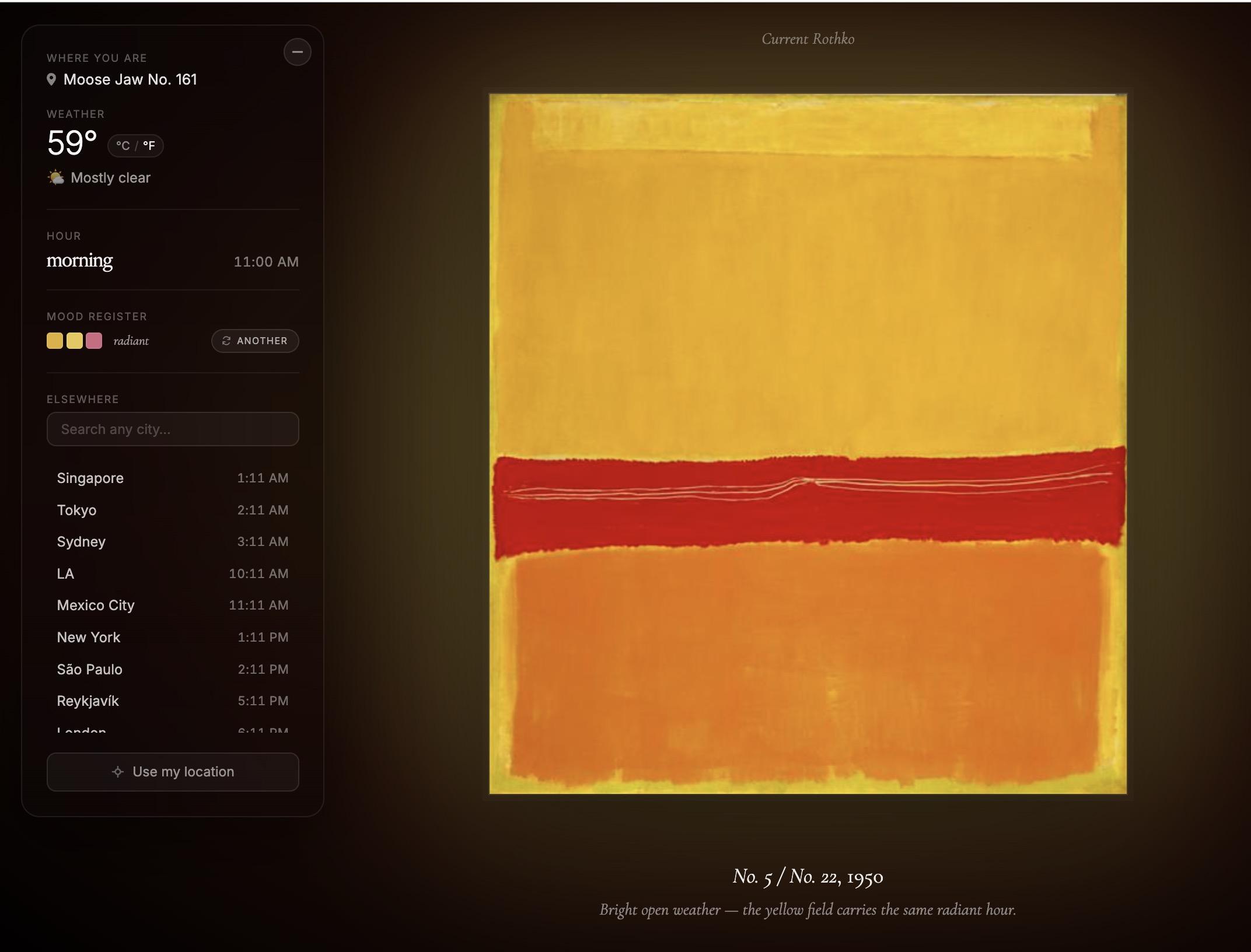
Task: Switch temperature to °F
Action: point(149,145)
